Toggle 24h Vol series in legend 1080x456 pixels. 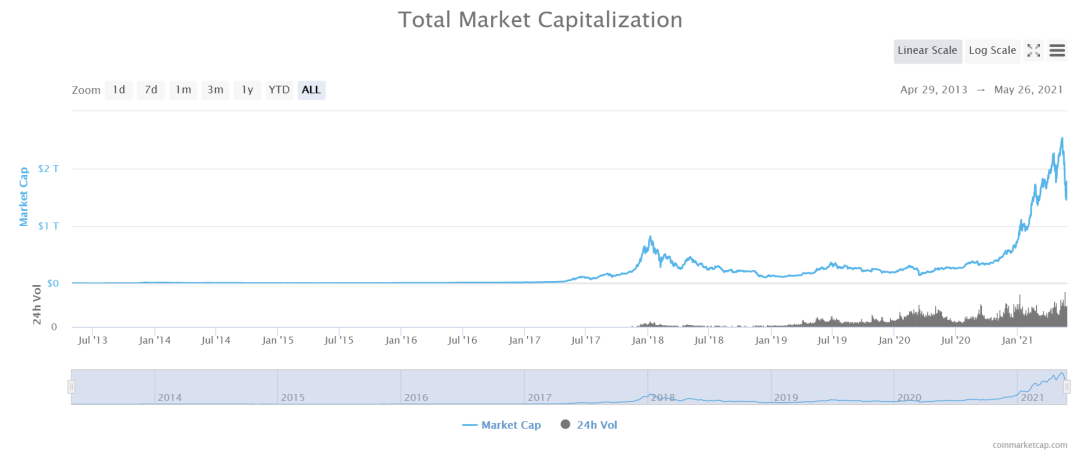[597, 425]
